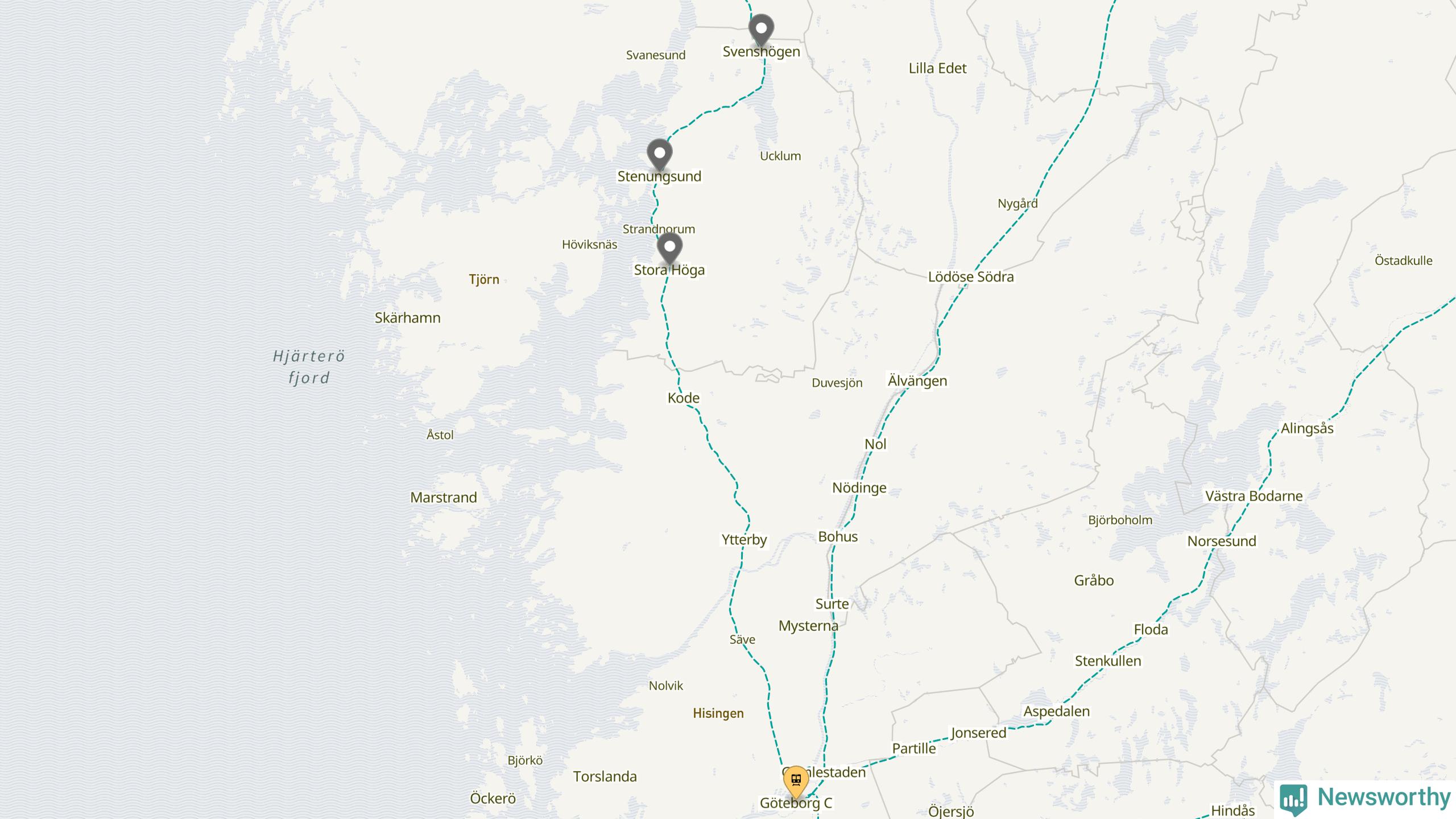This screenshot has width=1456, height=819.
Task: Select the Partille station label
Action: click(914, 748)
